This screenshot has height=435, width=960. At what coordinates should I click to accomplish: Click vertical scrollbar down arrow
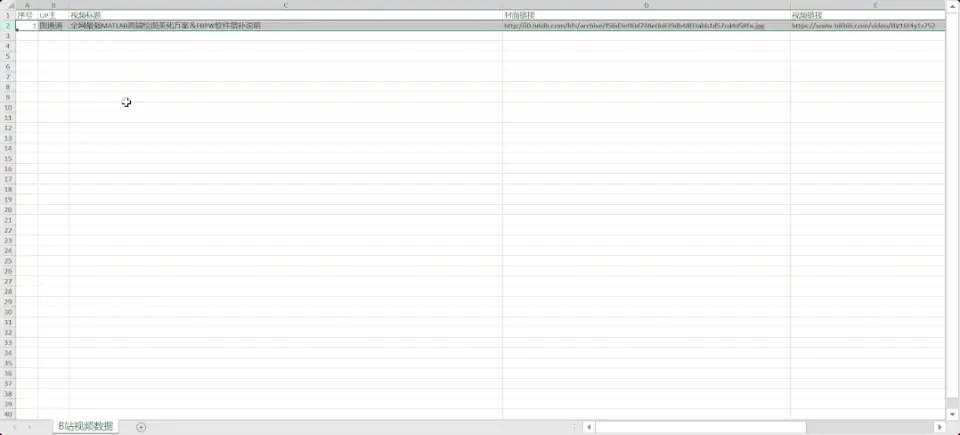[952, 413]
